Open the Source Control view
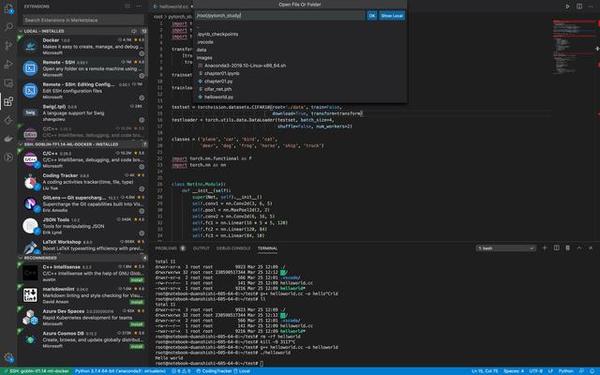Screen dimensions: 600x375 point(8,46)
